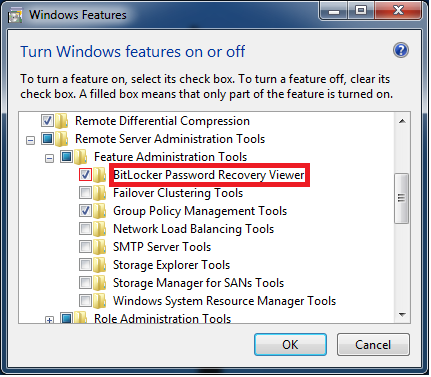Viewport: 431px width, 377px height.
Task: Enable SMTP Server Tools checkbox
Action: 85,246
